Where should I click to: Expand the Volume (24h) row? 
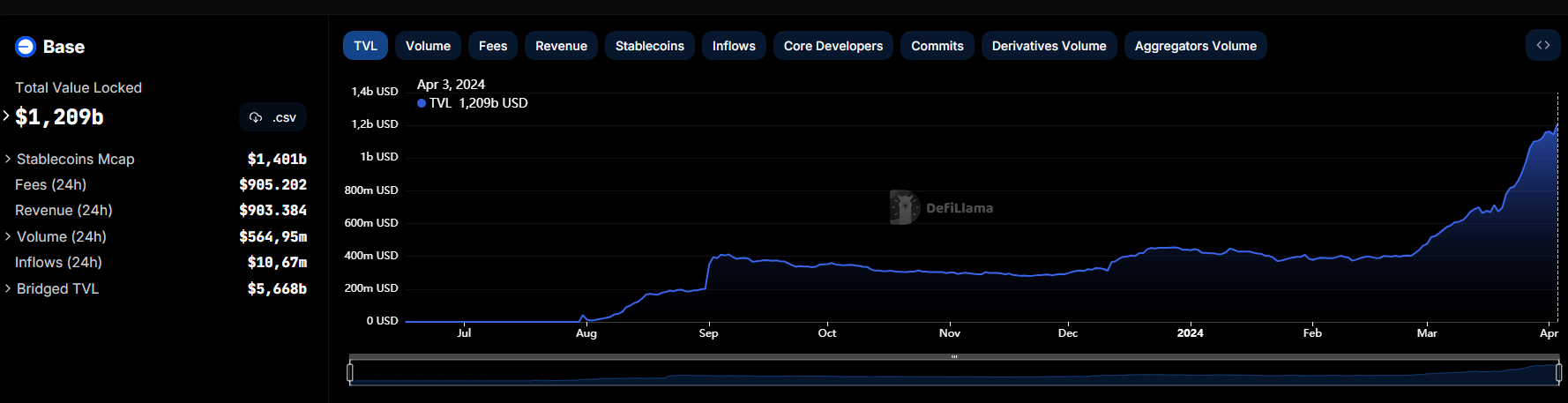point(8,236)
